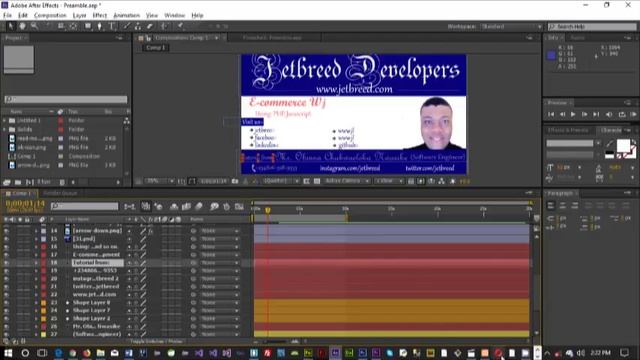Open the Composition menu
This screenshot has height=360, width=640.
pos(50,16)
